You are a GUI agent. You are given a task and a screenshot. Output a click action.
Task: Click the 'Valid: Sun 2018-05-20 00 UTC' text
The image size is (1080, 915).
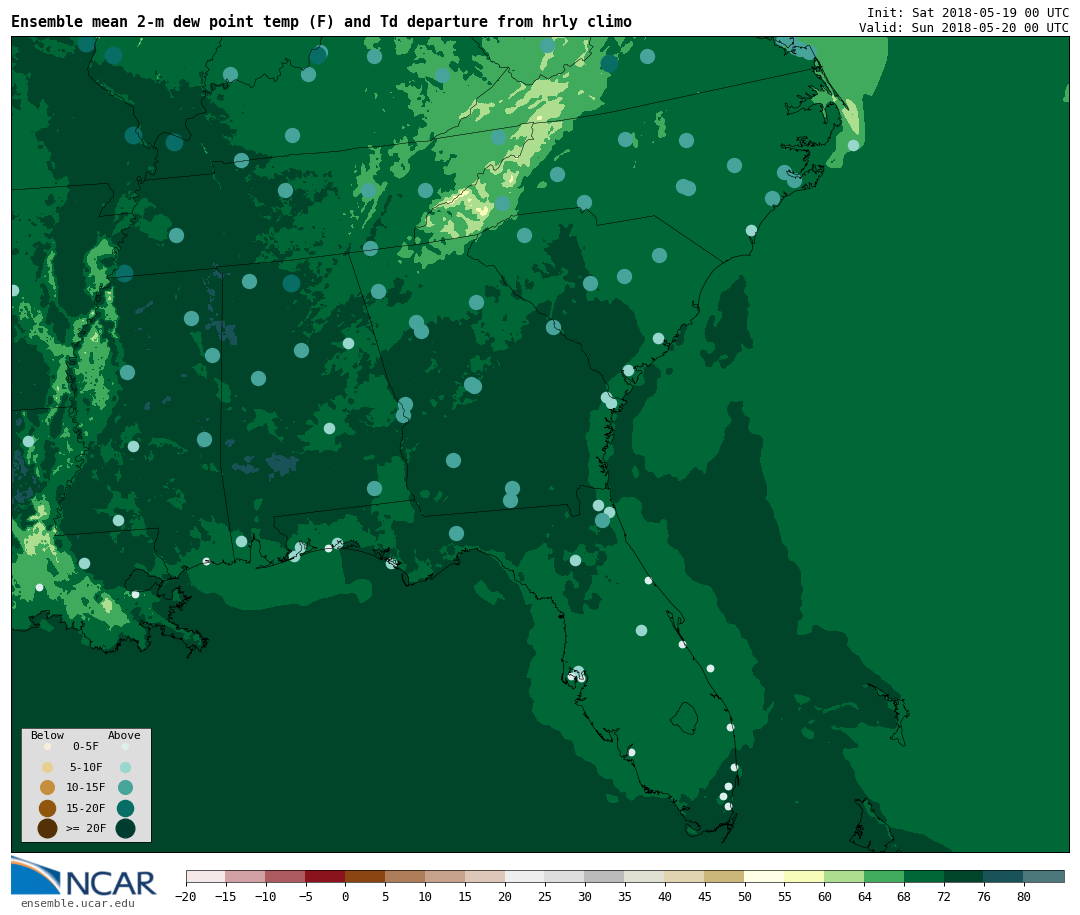coord(964,28)
